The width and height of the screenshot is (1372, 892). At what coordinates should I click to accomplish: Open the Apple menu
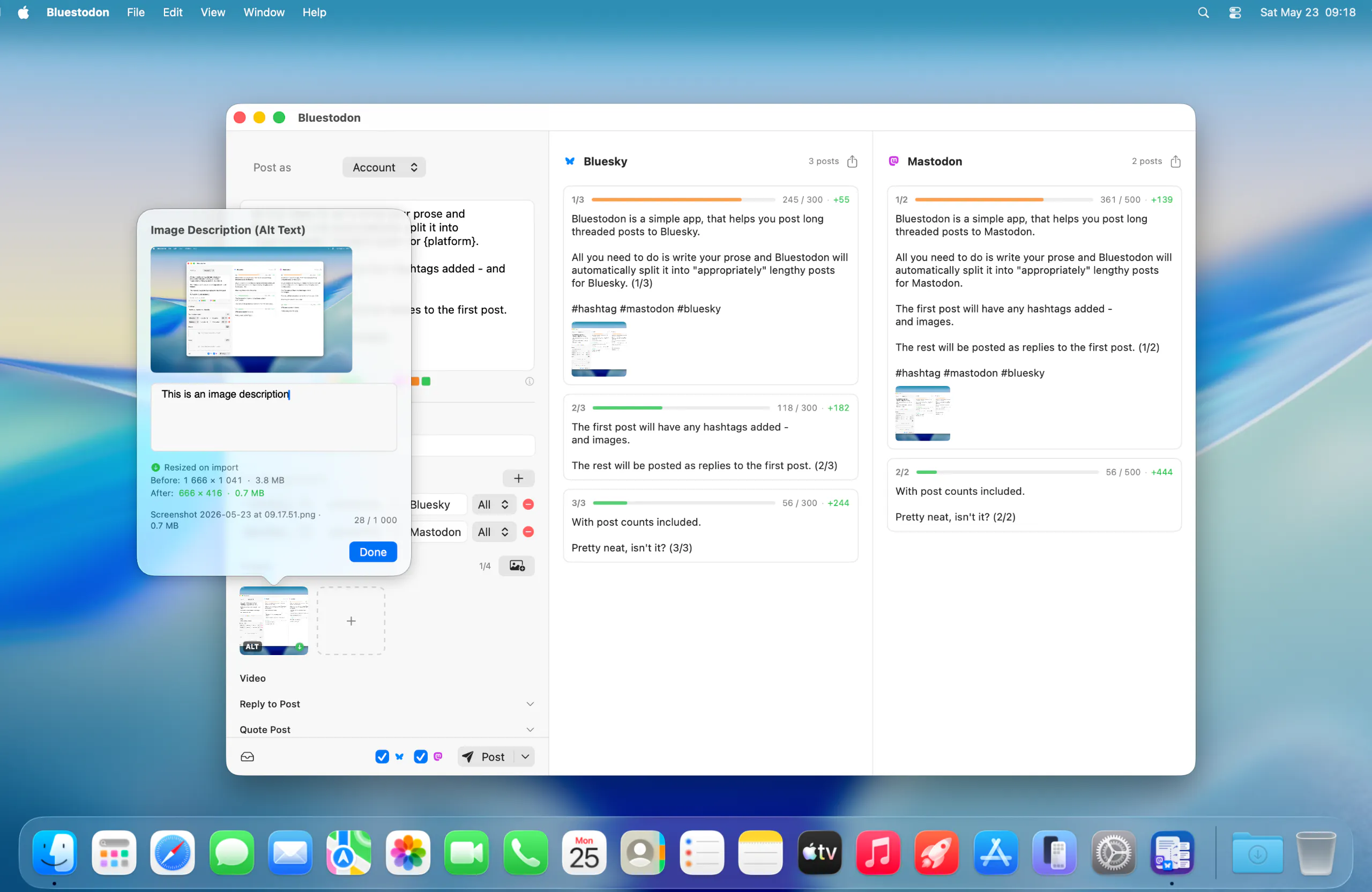[x=24, y=12]
